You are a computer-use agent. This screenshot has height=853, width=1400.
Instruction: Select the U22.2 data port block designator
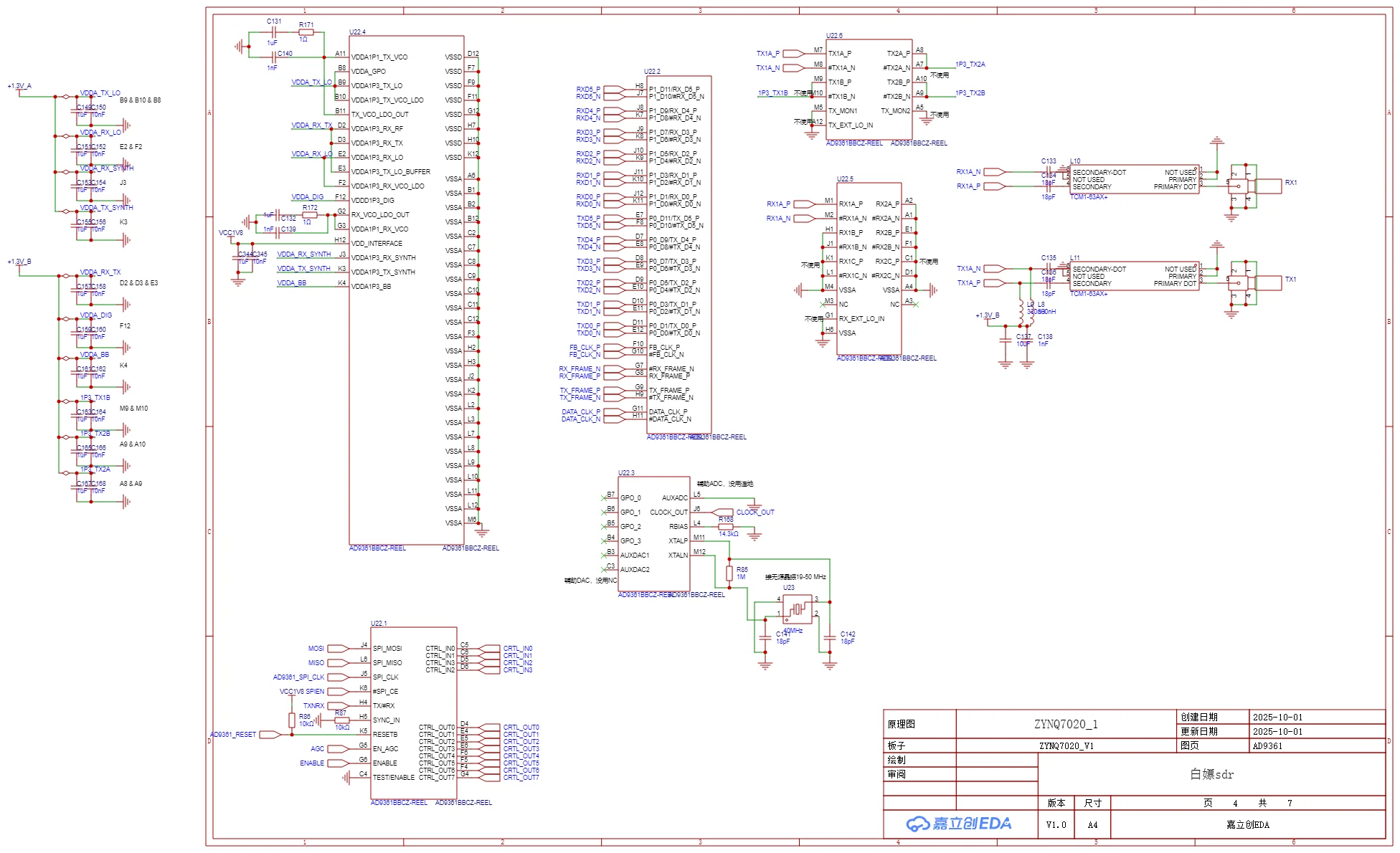click(652, 72)
